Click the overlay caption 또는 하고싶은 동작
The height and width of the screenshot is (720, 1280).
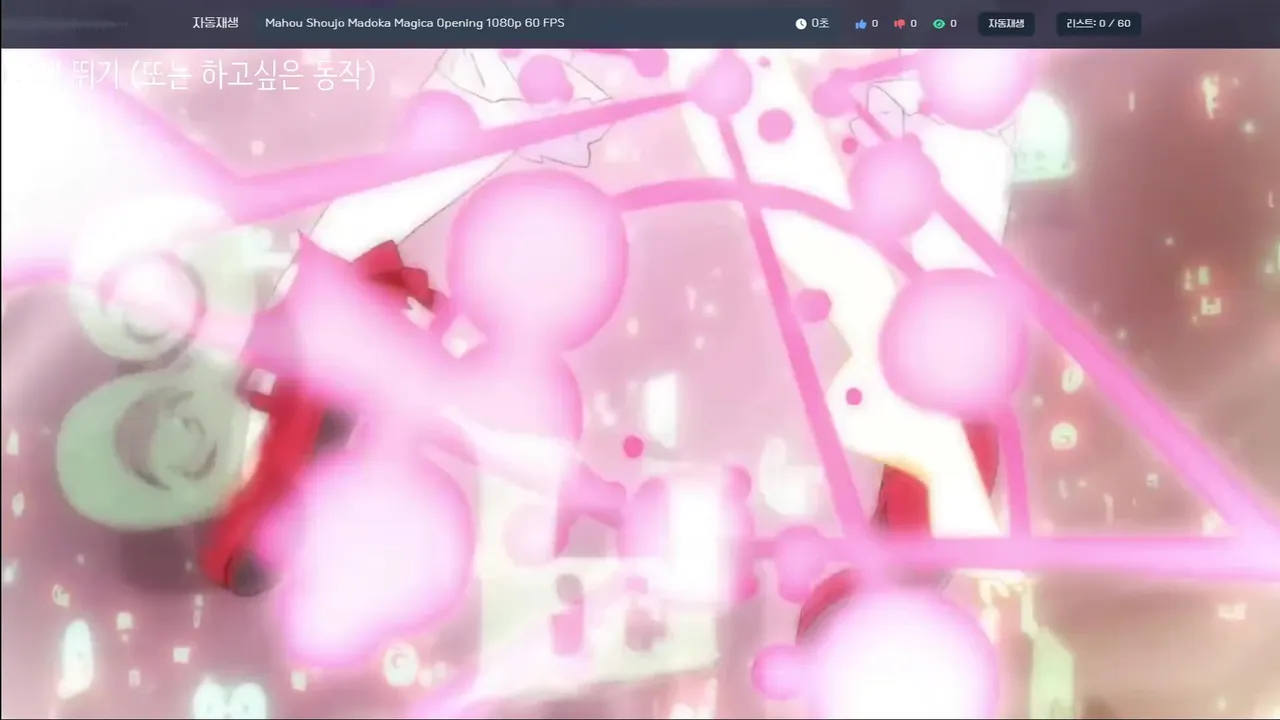(254, 75)
